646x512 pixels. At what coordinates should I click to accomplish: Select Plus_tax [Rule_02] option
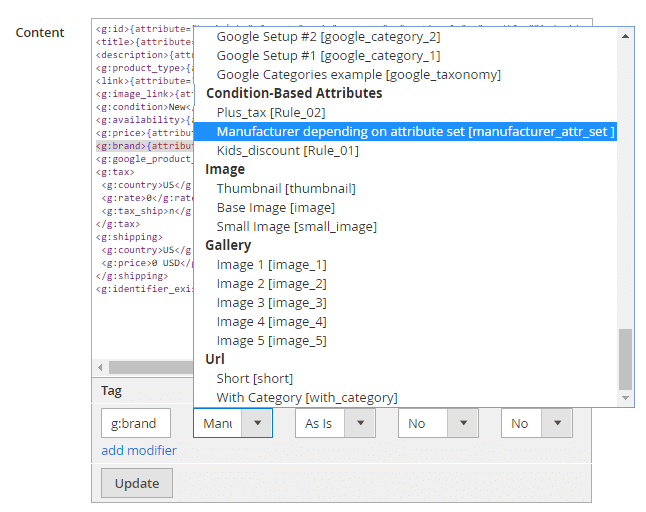click(x=270, y=113)
